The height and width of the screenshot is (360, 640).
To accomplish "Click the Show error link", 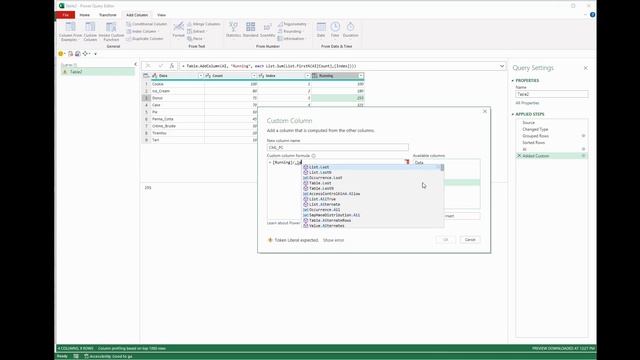I will point(333,240).
